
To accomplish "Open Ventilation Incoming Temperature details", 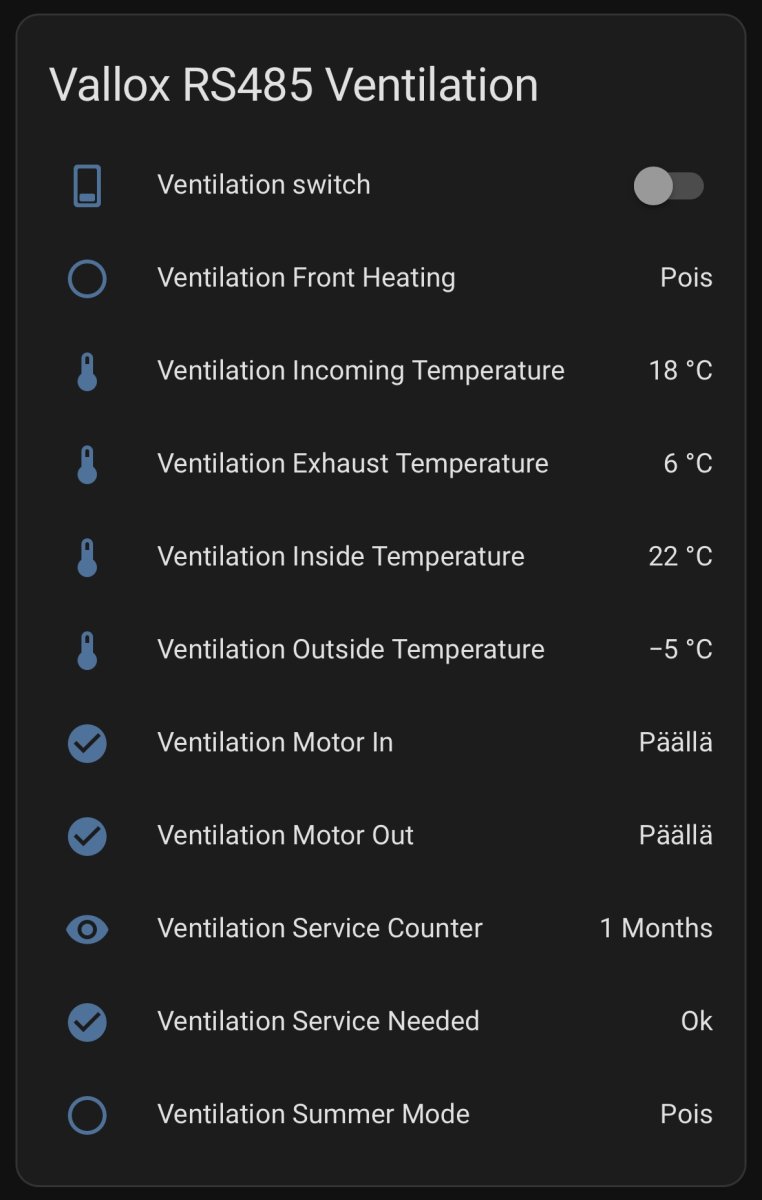I will pyautogui.click(x=360, y=371).
